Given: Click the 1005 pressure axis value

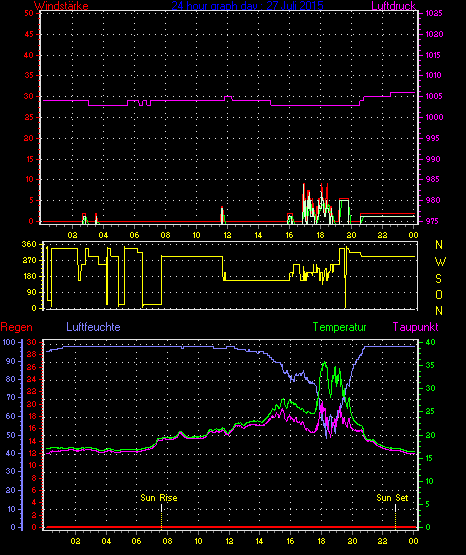Looking at the screenshot, I should [434, 96].
